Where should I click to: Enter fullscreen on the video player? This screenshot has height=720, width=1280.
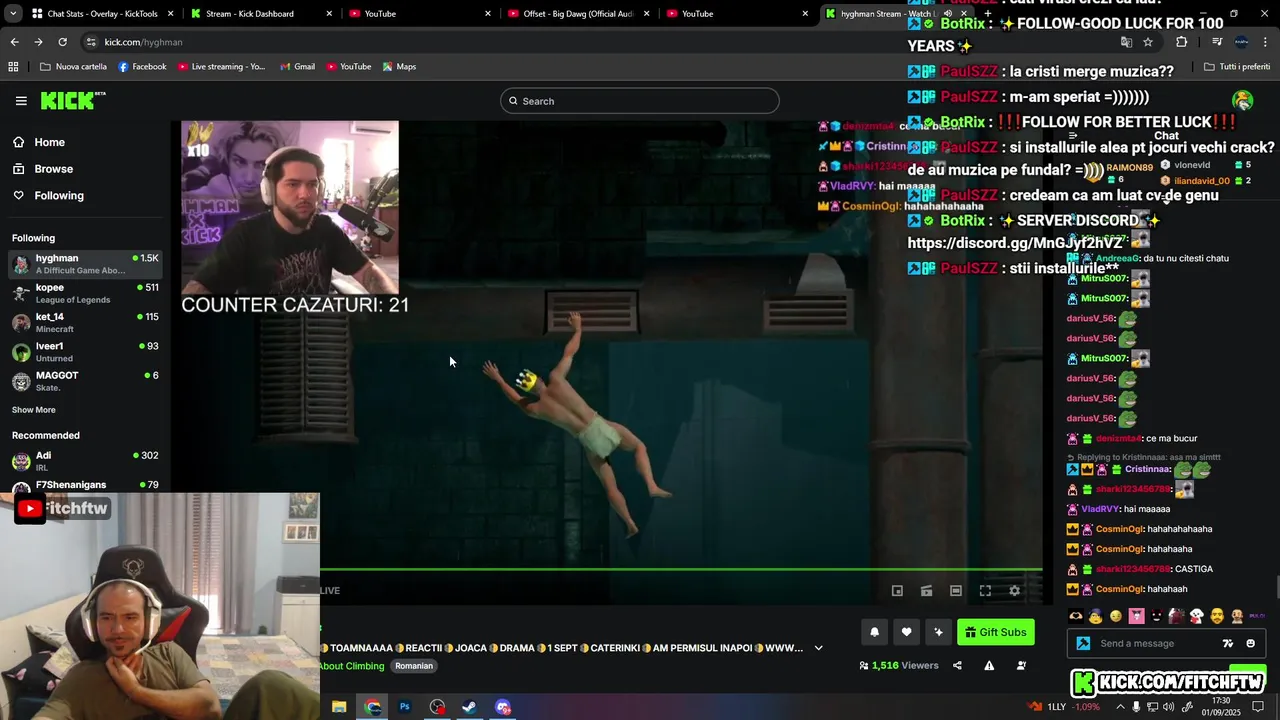pyautogui.click(x=985, y=591)
